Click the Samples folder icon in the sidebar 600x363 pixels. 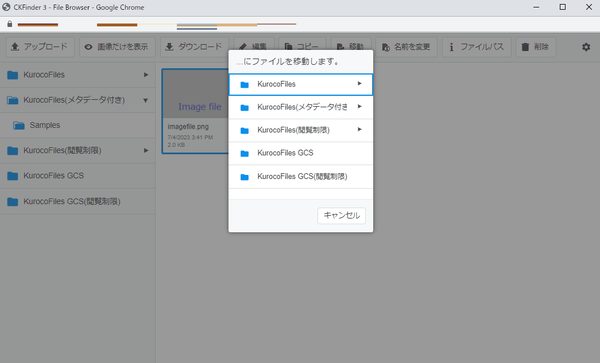click(x=19, y=125)
